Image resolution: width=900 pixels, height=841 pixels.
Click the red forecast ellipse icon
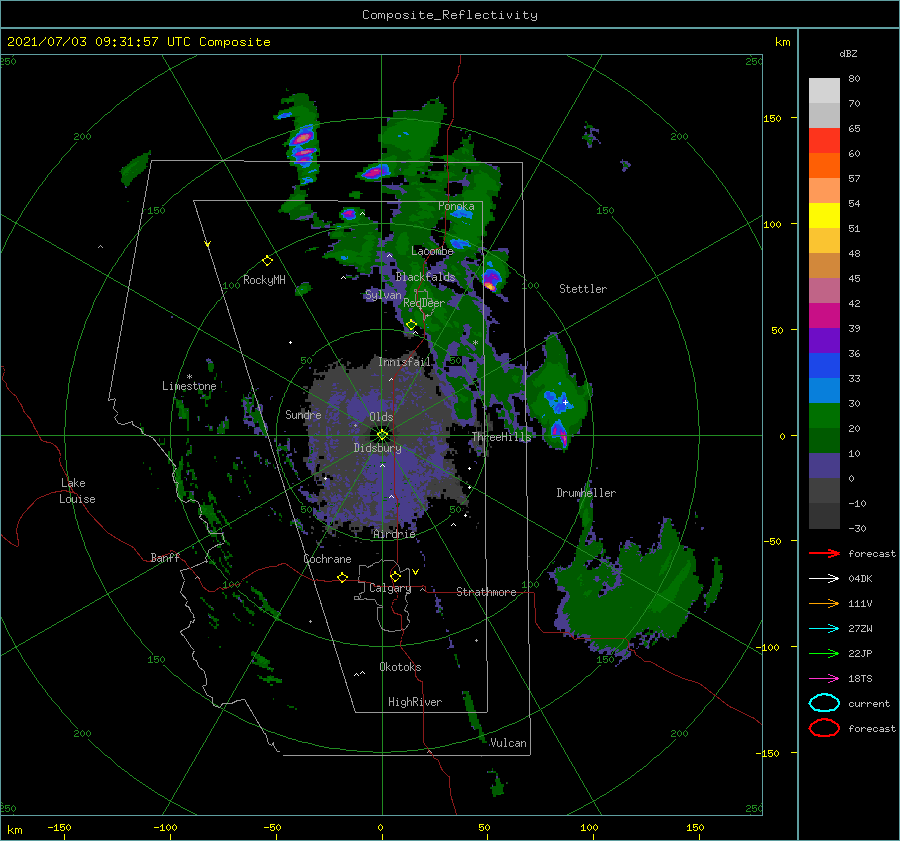click(824, 728)
